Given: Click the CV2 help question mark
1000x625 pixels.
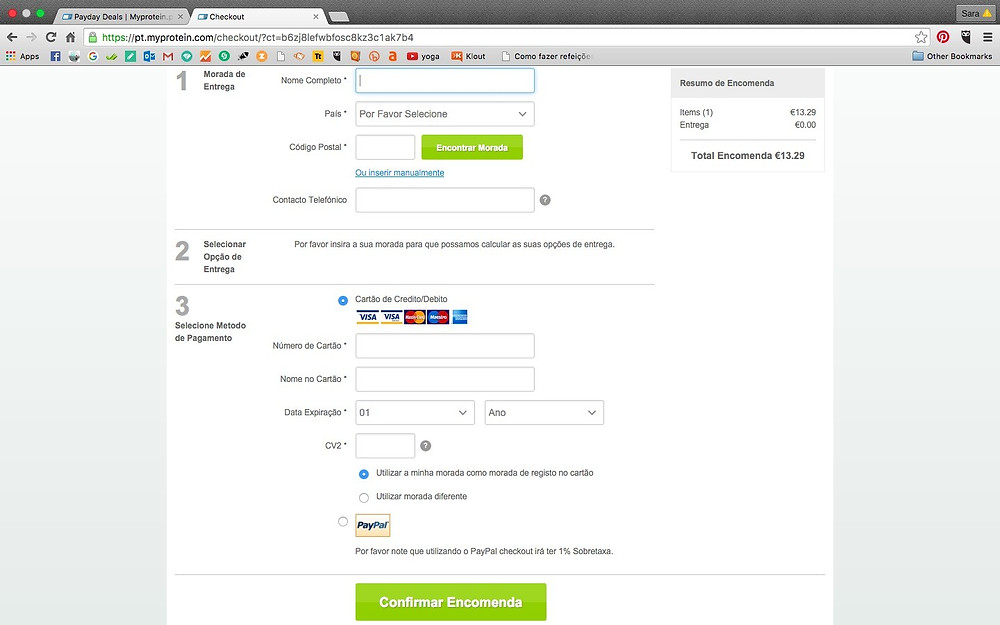Looking at the screenshot, I should [x=425, y=446].
